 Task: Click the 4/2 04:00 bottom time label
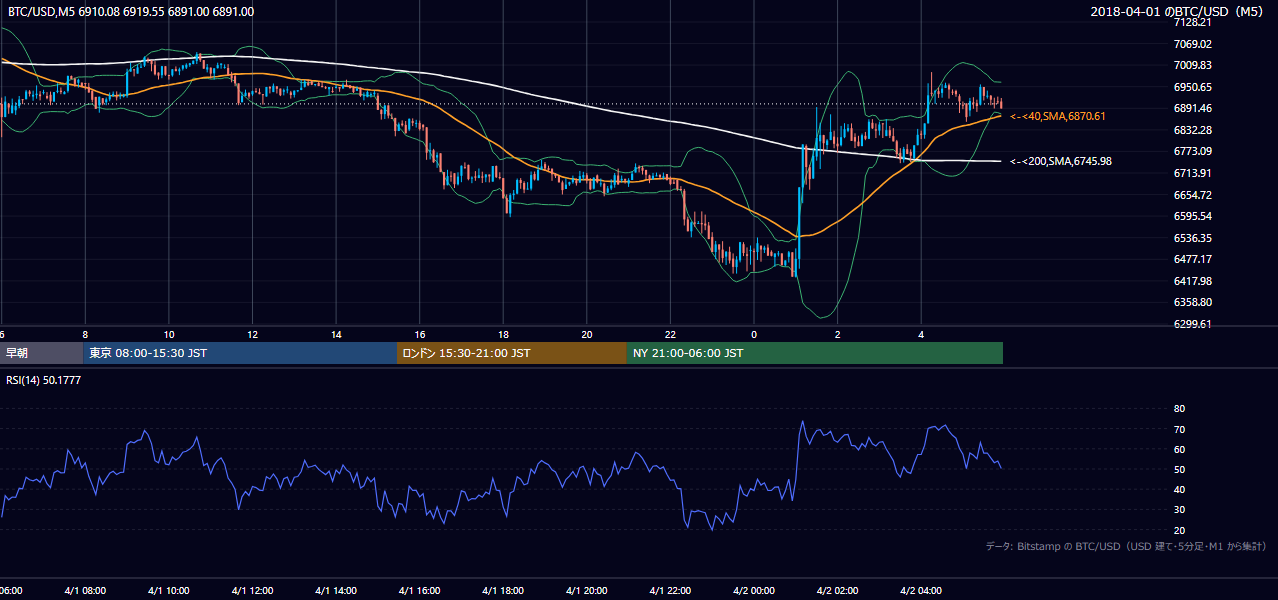pyautogui.click(x=921, y=591)
